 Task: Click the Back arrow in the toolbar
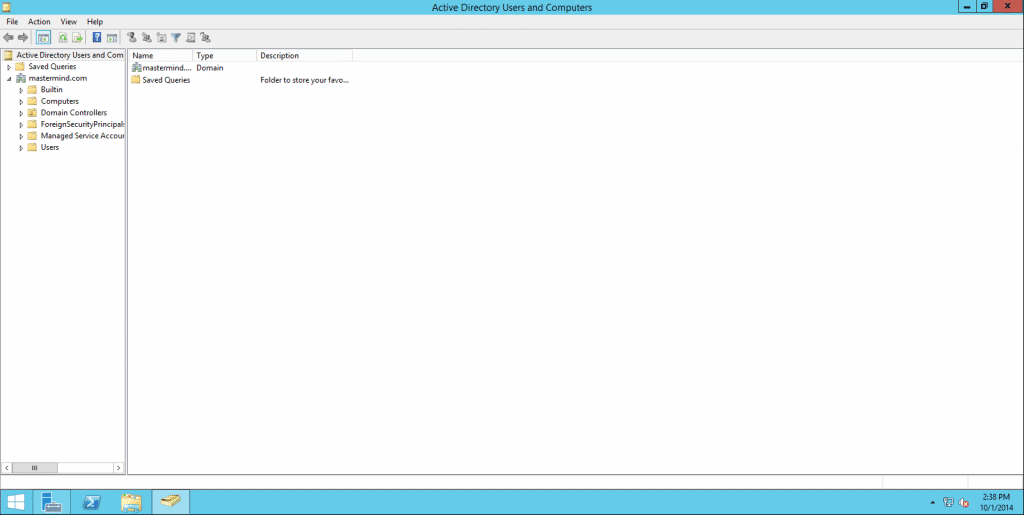[x=9, y=37]
